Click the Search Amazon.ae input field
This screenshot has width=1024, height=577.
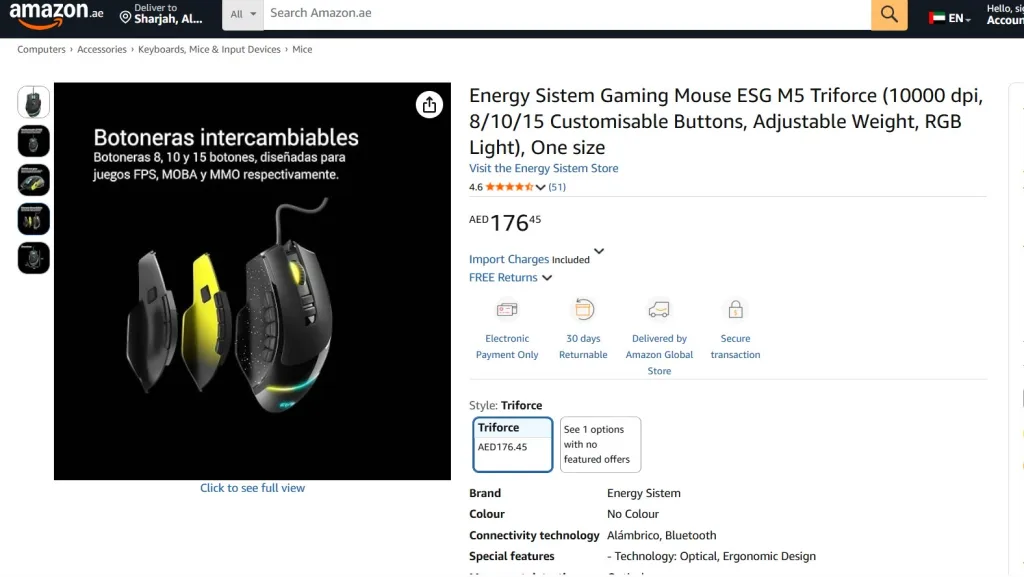(x=567, y=14)
